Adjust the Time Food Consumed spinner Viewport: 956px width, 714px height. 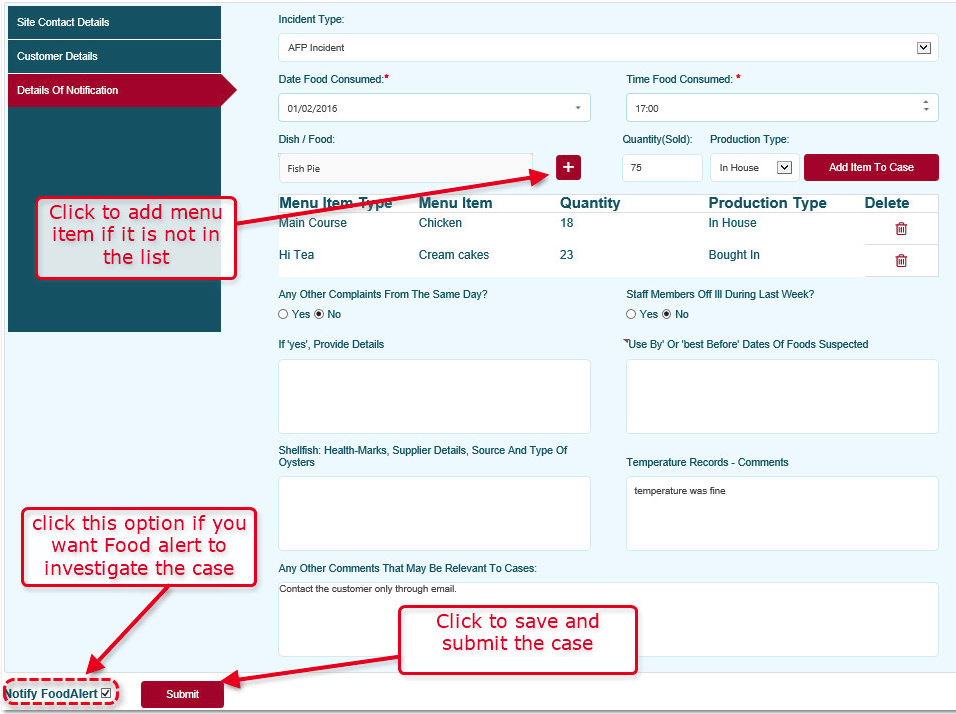coord(925,107)
